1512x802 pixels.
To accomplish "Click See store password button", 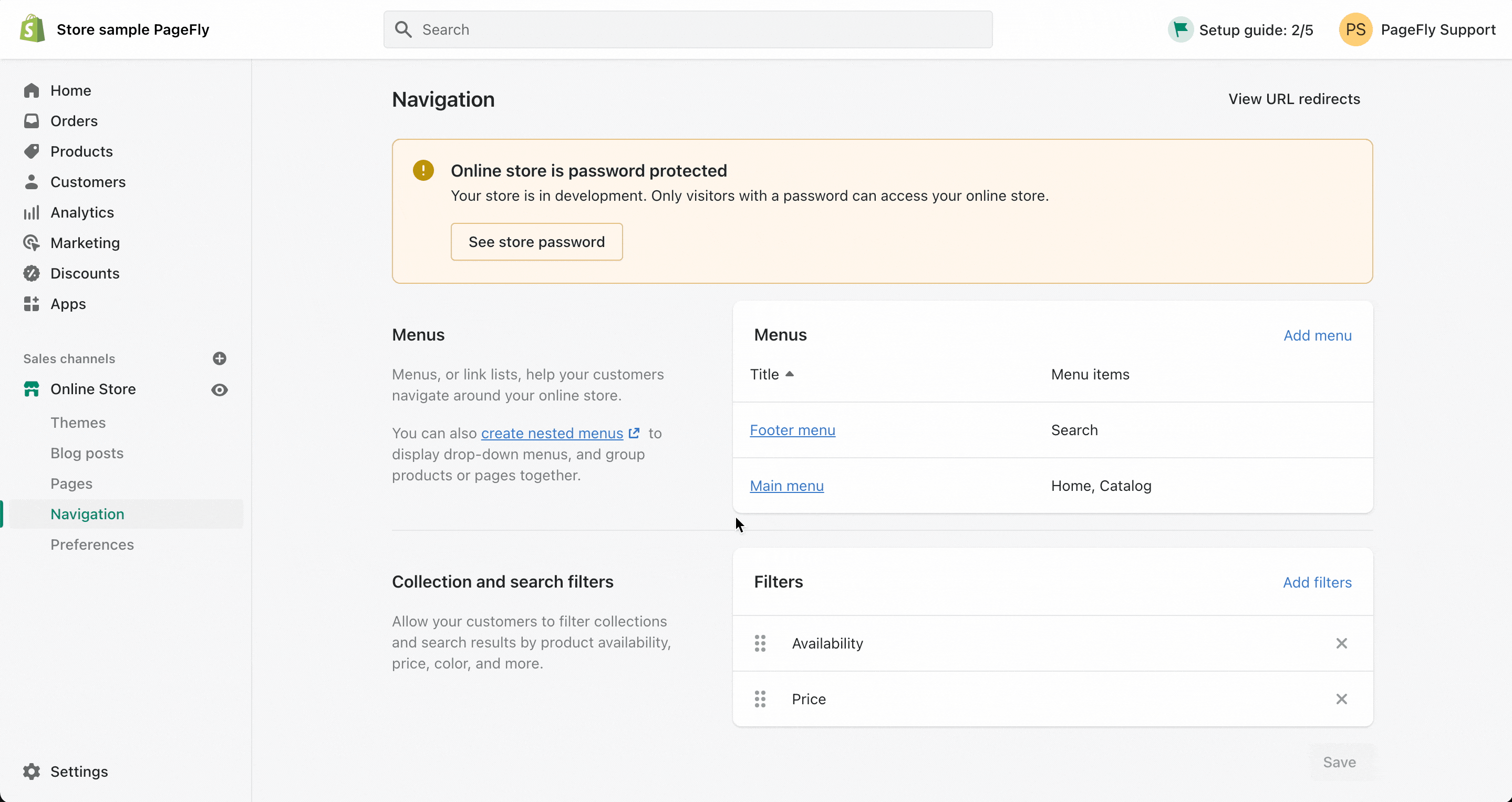I will (x=536, y=242).
